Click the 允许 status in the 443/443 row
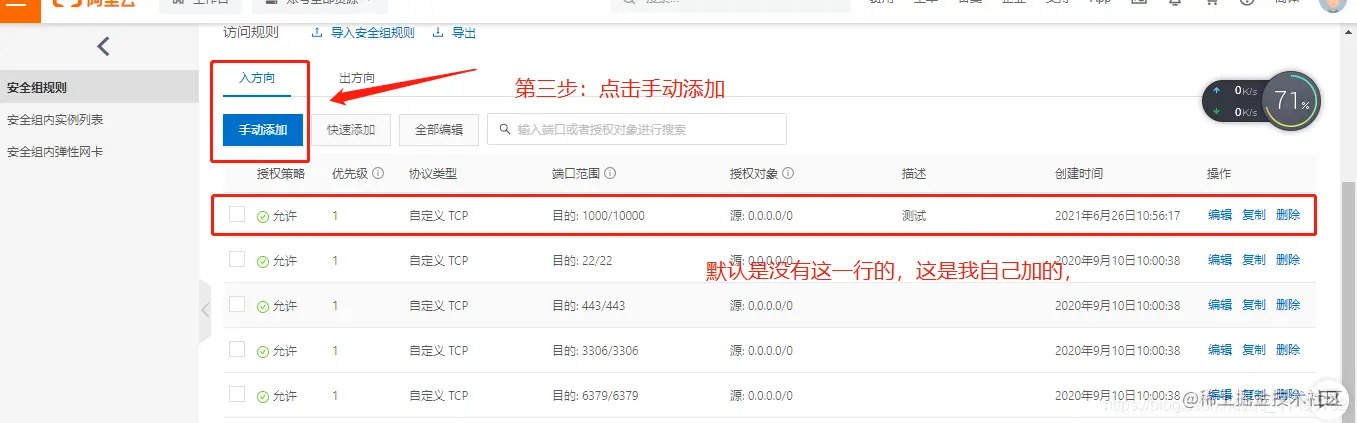 tap(277, 306)
